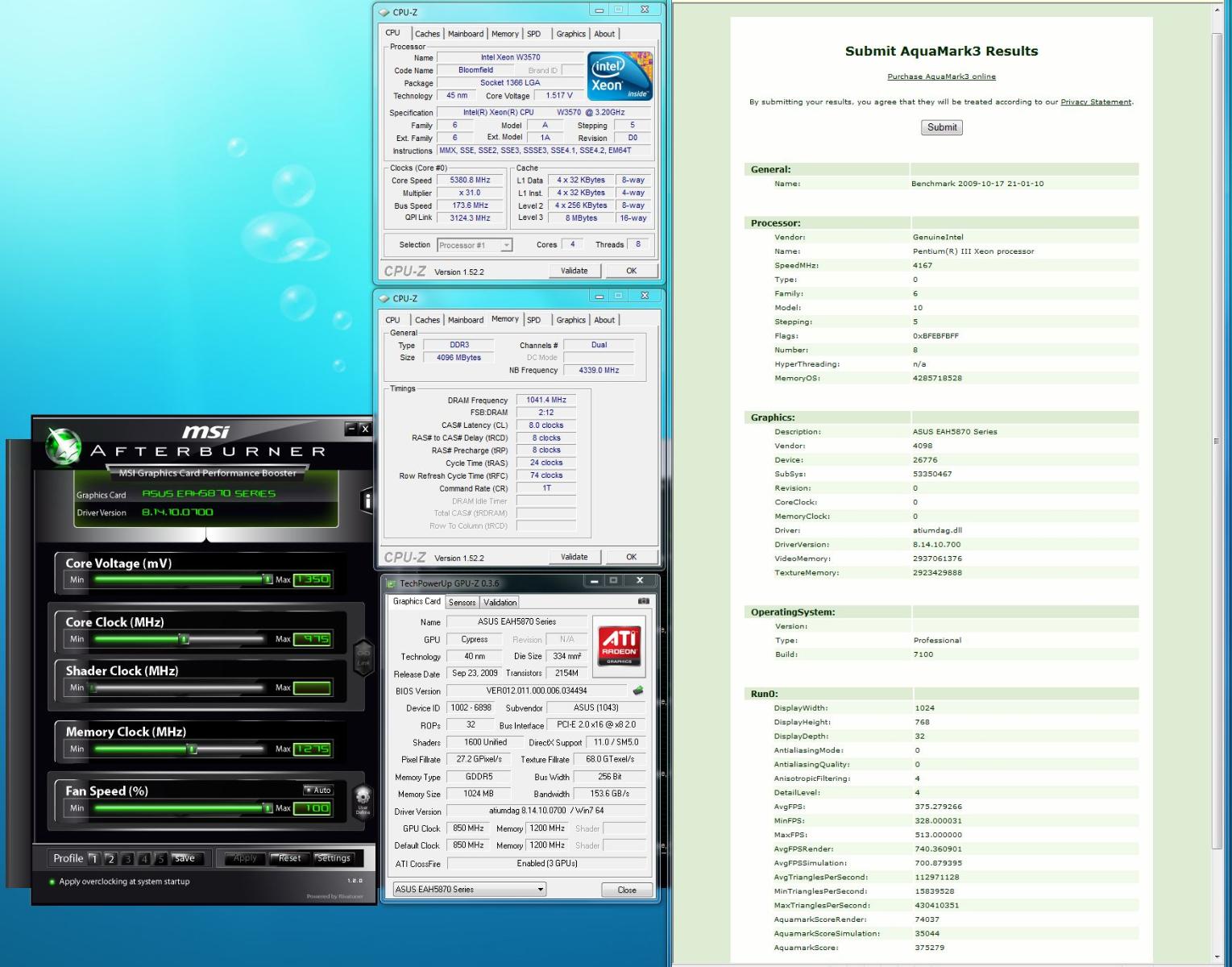Screen dimensions: 1232x967
Task: Switch to CPU tab in lower CPU-Z
Action: 393,320
